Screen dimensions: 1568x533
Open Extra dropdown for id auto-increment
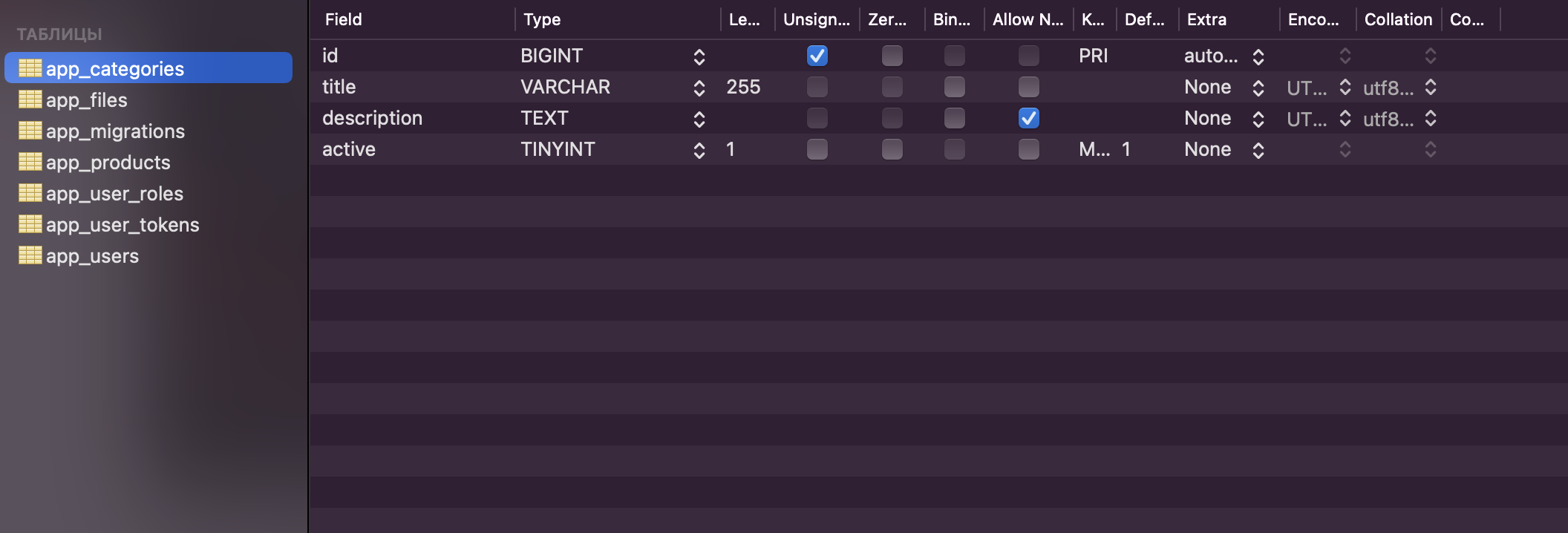(x=1258, y=56)
